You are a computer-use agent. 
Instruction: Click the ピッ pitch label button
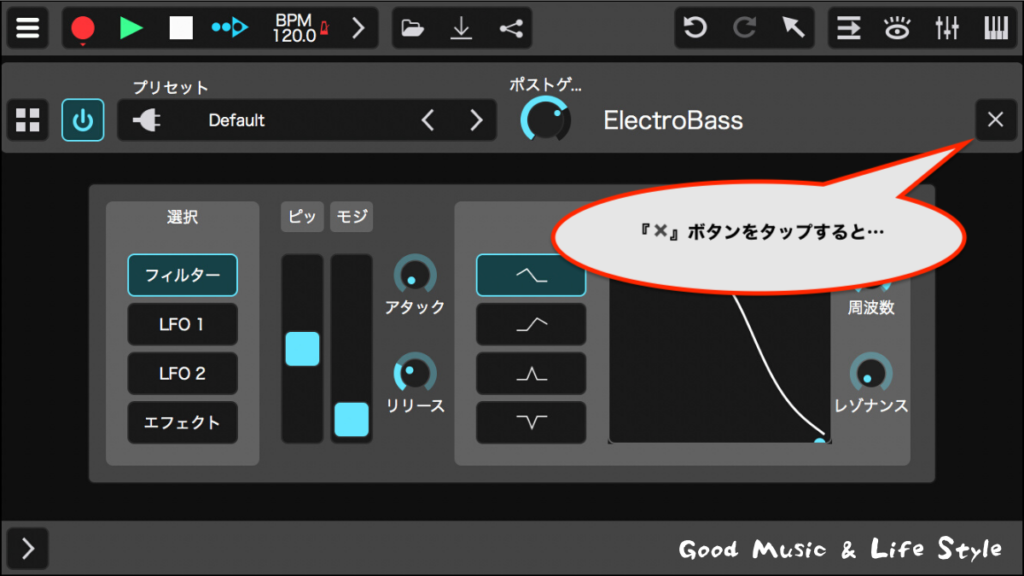tap(302, 217)
